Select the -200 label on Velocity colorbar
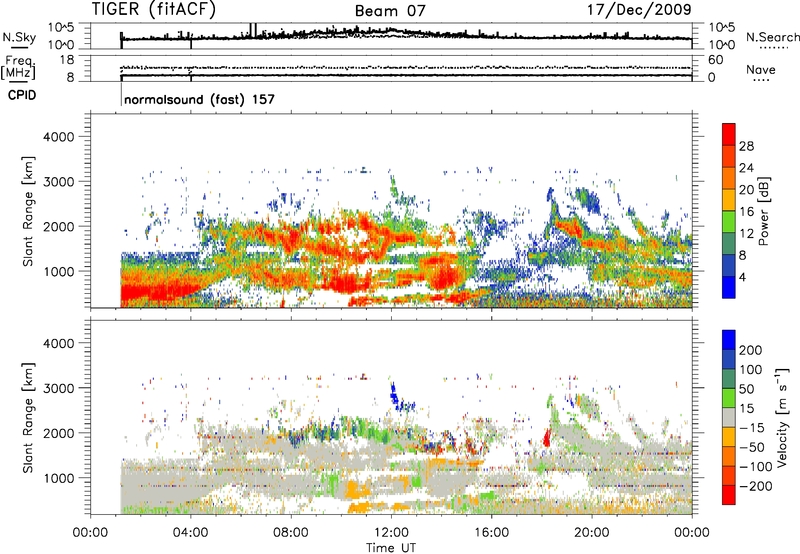The height and width of the screenshot is (554, 800). [755, 486]
